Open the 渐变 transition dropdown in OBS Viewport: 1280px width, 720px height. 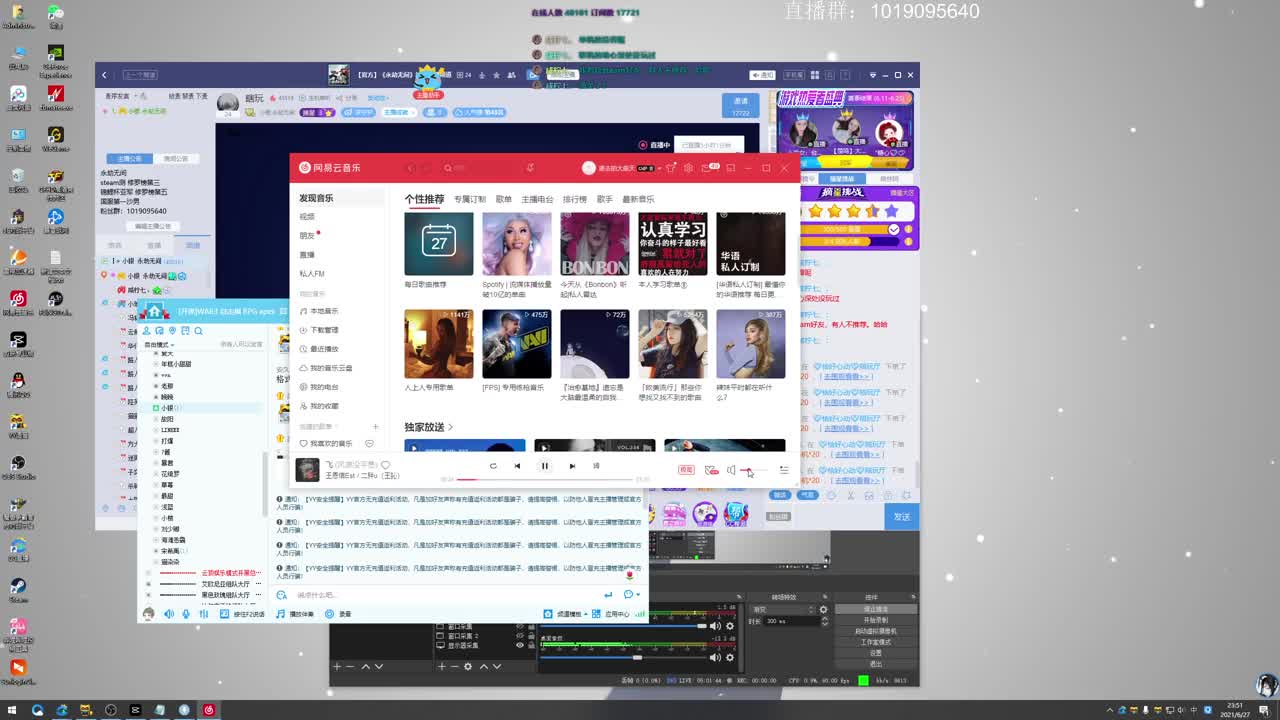(x=784, y=609)
